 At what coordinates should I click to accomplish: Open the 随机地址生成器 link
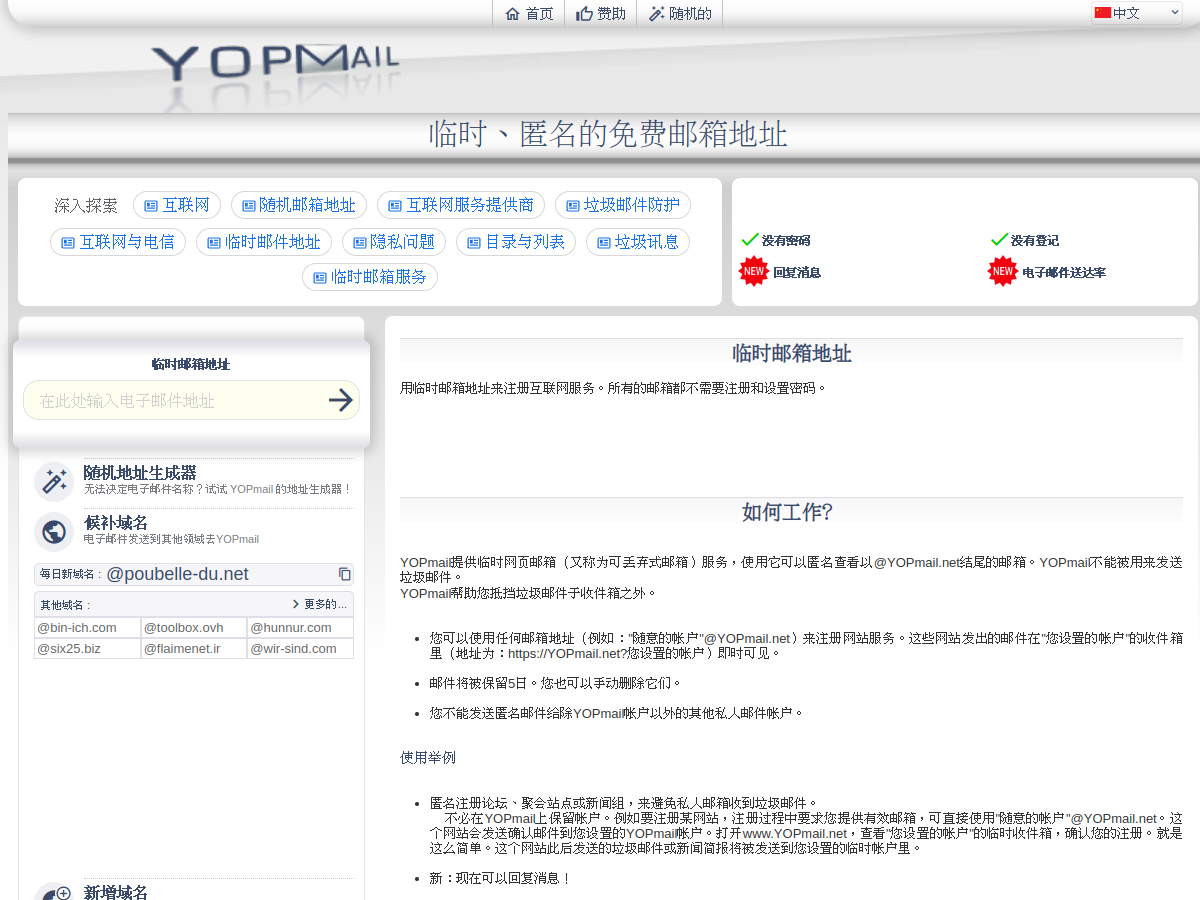[x=140, y=472]
